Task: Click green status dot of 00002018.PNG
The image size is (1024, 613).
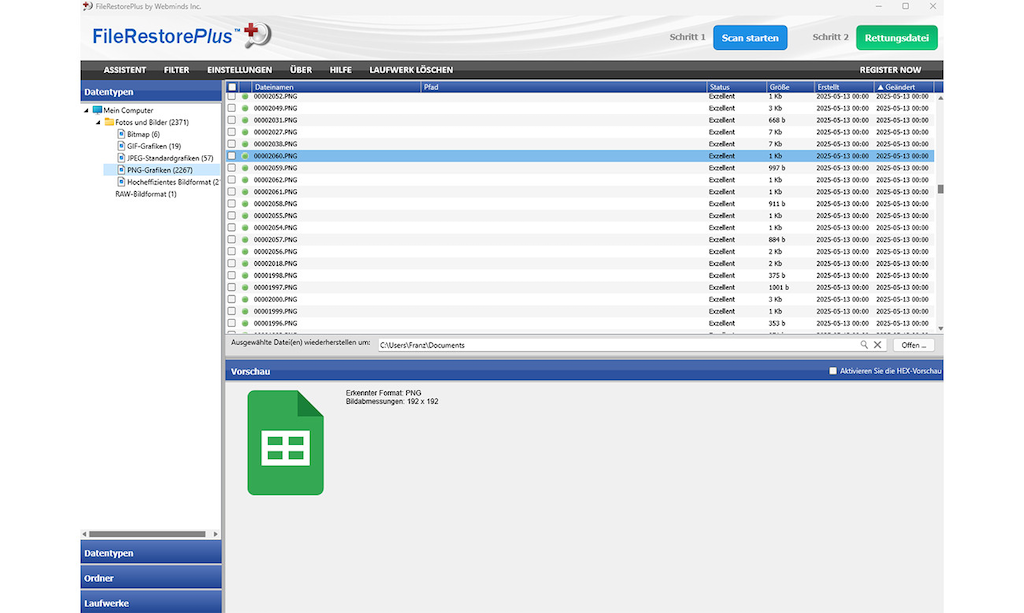Action: point(246,264)
